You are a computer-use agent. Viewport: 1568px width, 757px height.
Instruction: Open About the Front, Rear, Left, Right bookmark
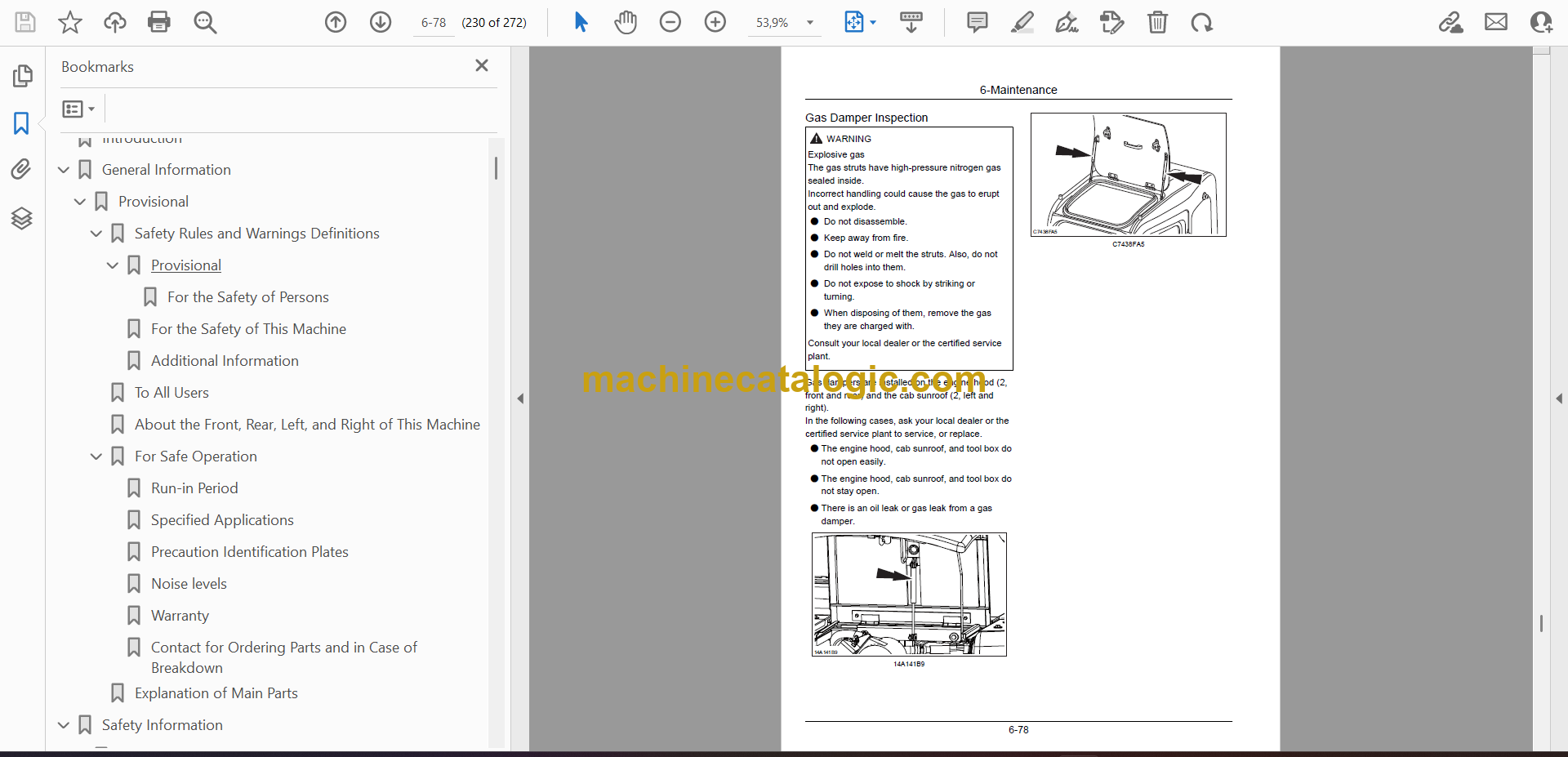[307, 425]
